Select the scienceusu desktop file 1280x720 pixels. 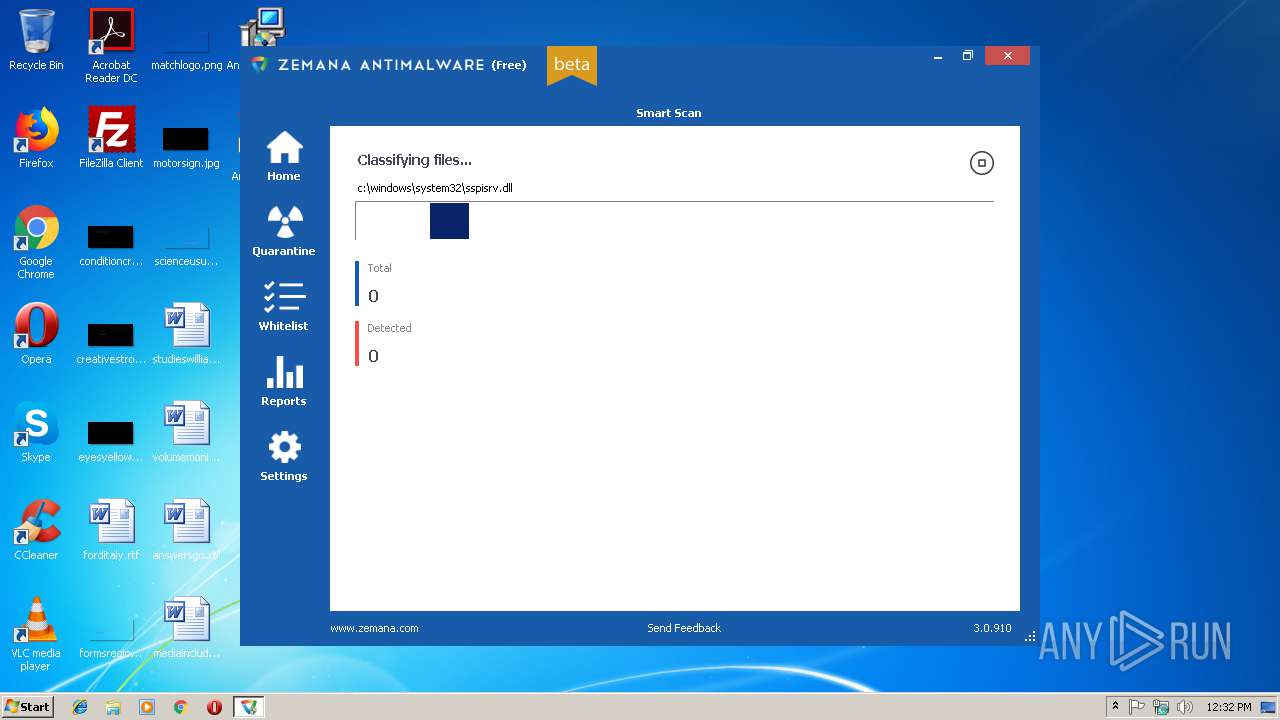pos(186,245)
